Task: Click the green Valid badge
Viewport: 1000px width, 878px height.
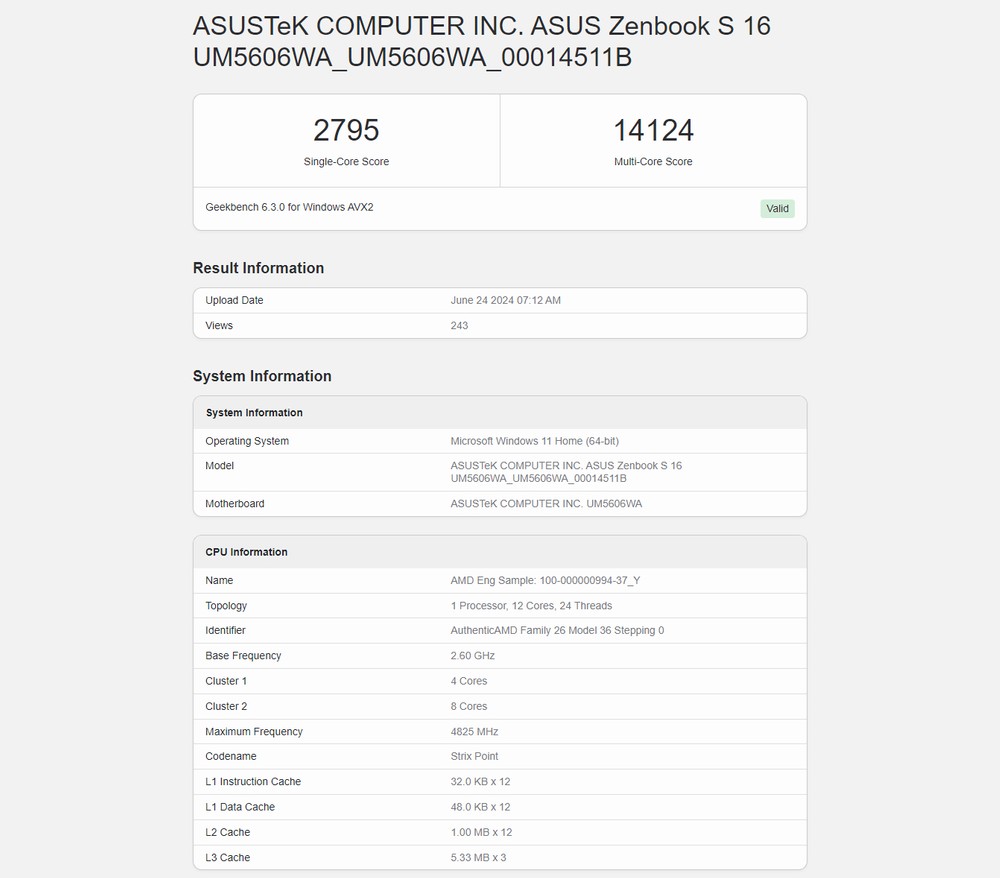Action: click(777, 209)
